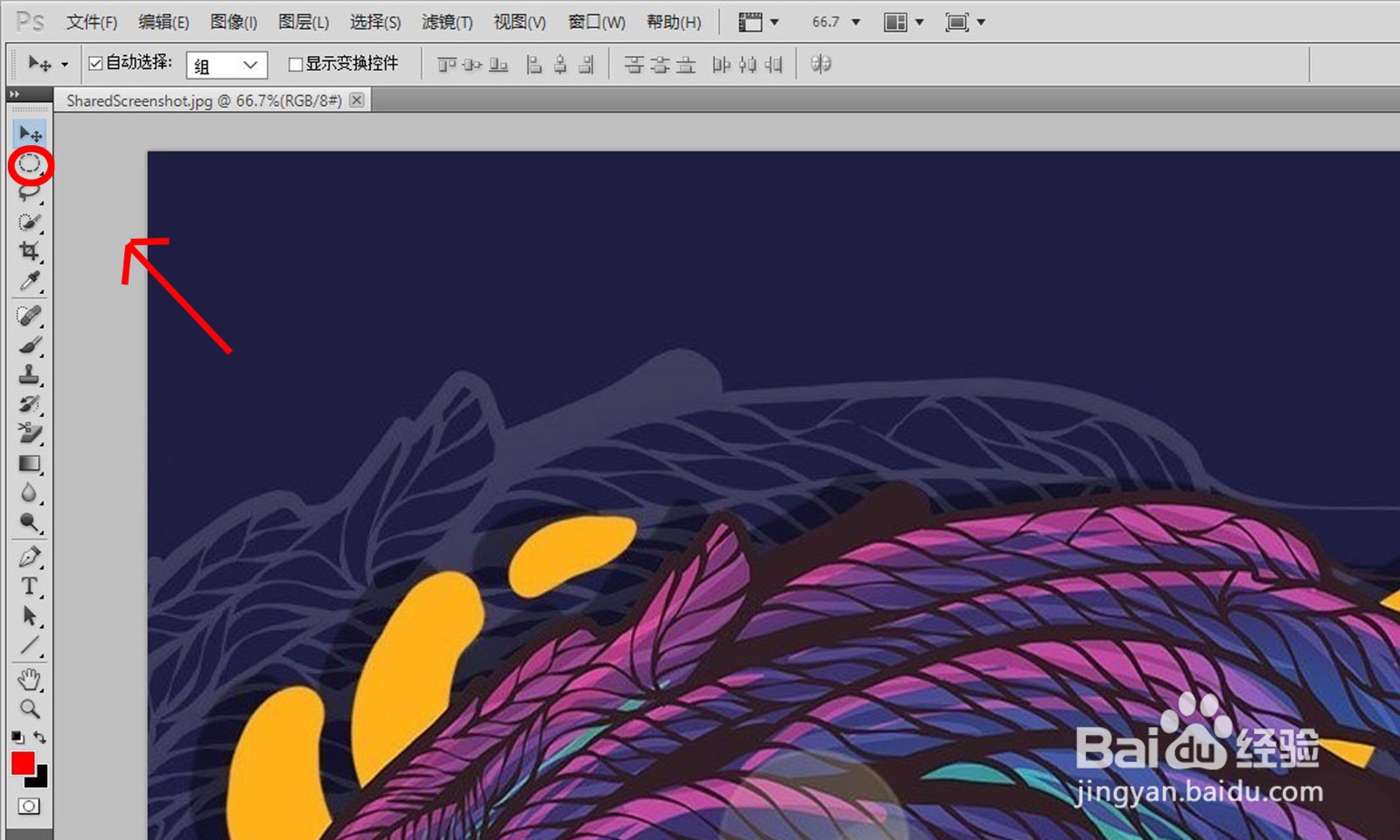Open the 文件(F) menu

[x=92, y=22]
